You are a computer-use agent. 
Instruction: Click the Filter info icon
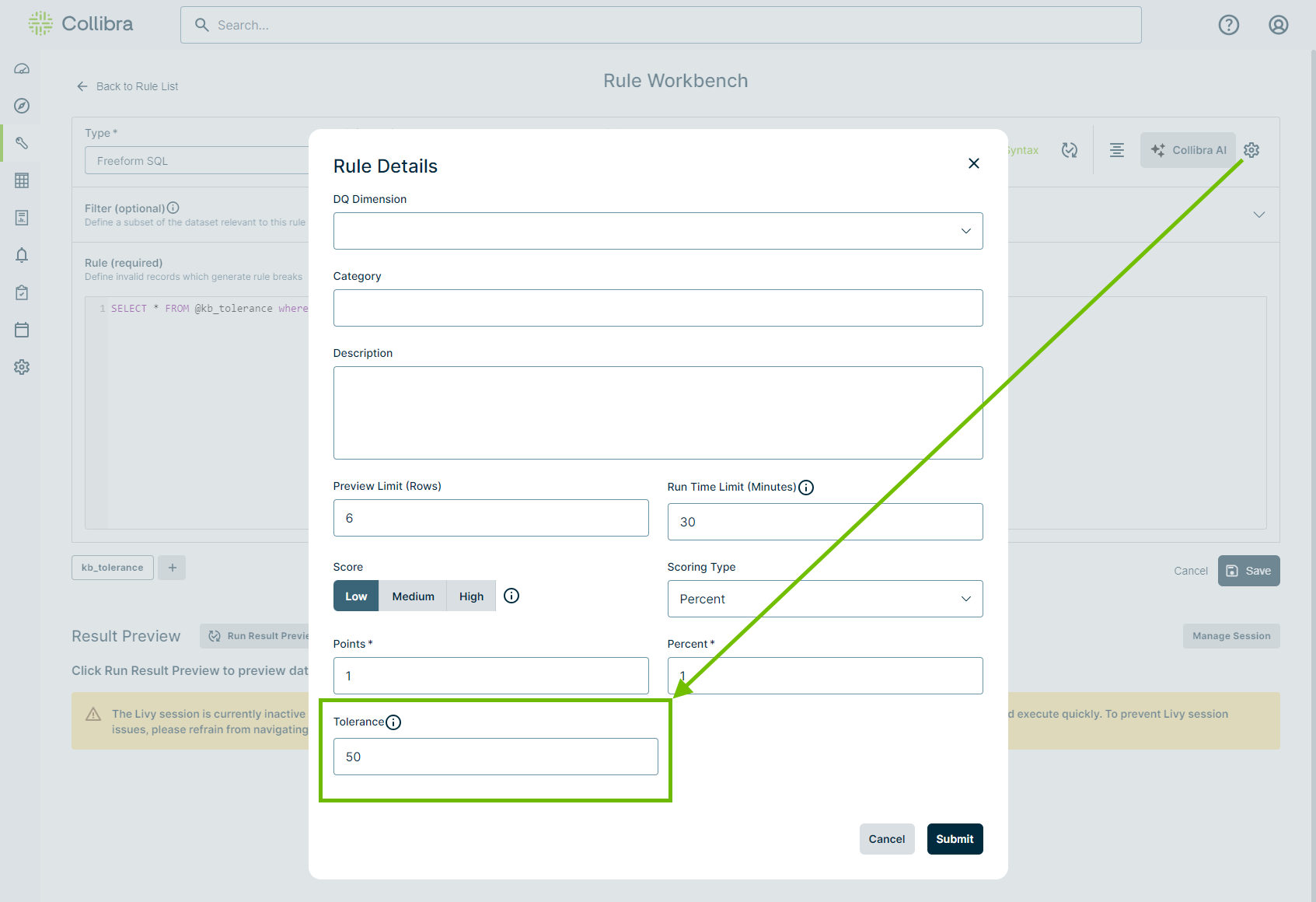tap(173, 208)
